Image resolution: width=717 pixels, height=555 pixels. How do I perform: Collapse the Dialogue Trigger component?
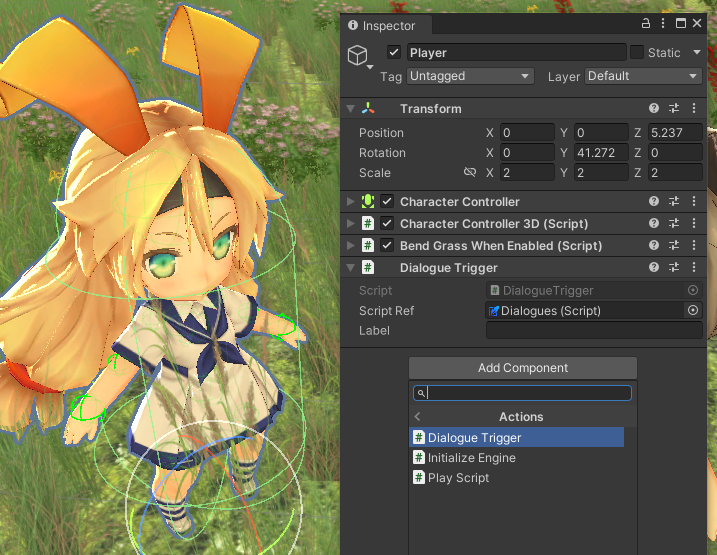351,267
